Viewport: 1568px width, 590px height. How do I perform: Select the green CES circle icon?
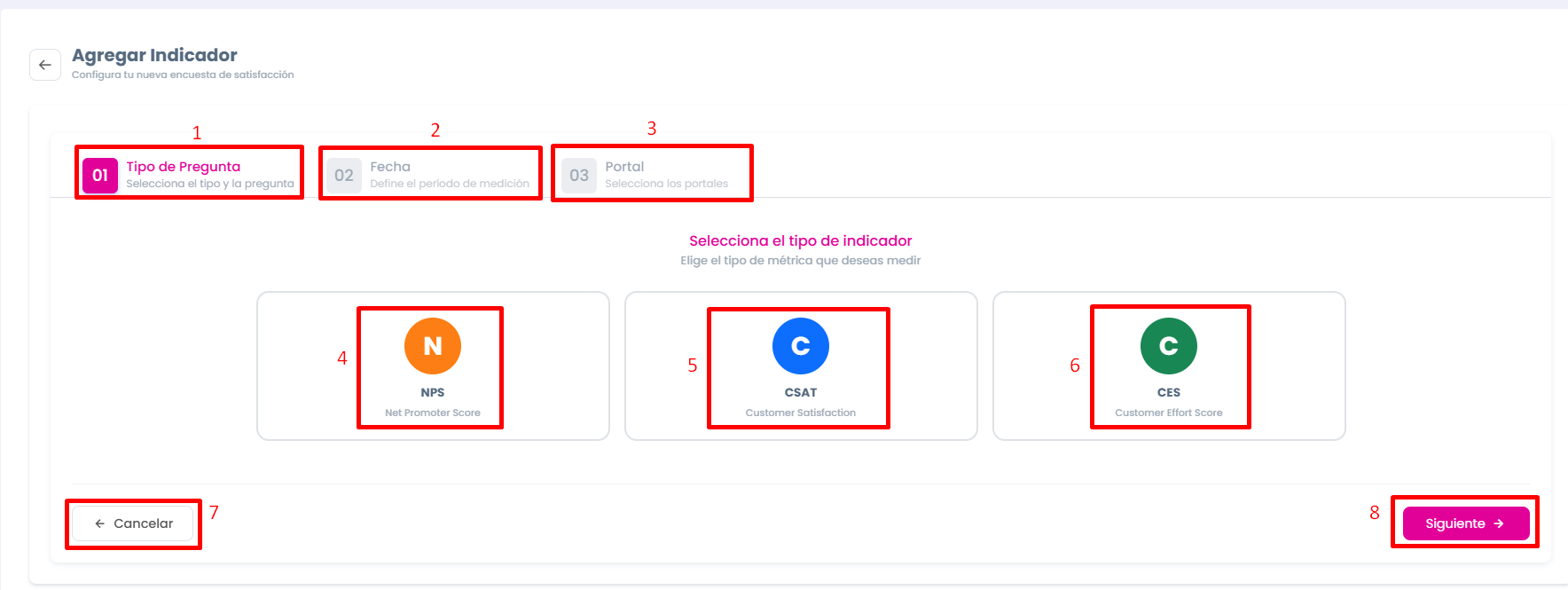click(1169, 346)
